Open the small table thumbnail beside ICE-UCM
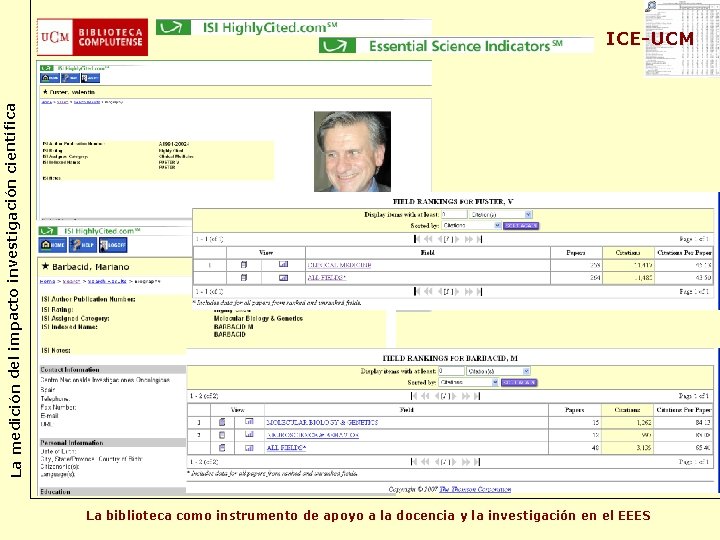 (x=682, y=39)
